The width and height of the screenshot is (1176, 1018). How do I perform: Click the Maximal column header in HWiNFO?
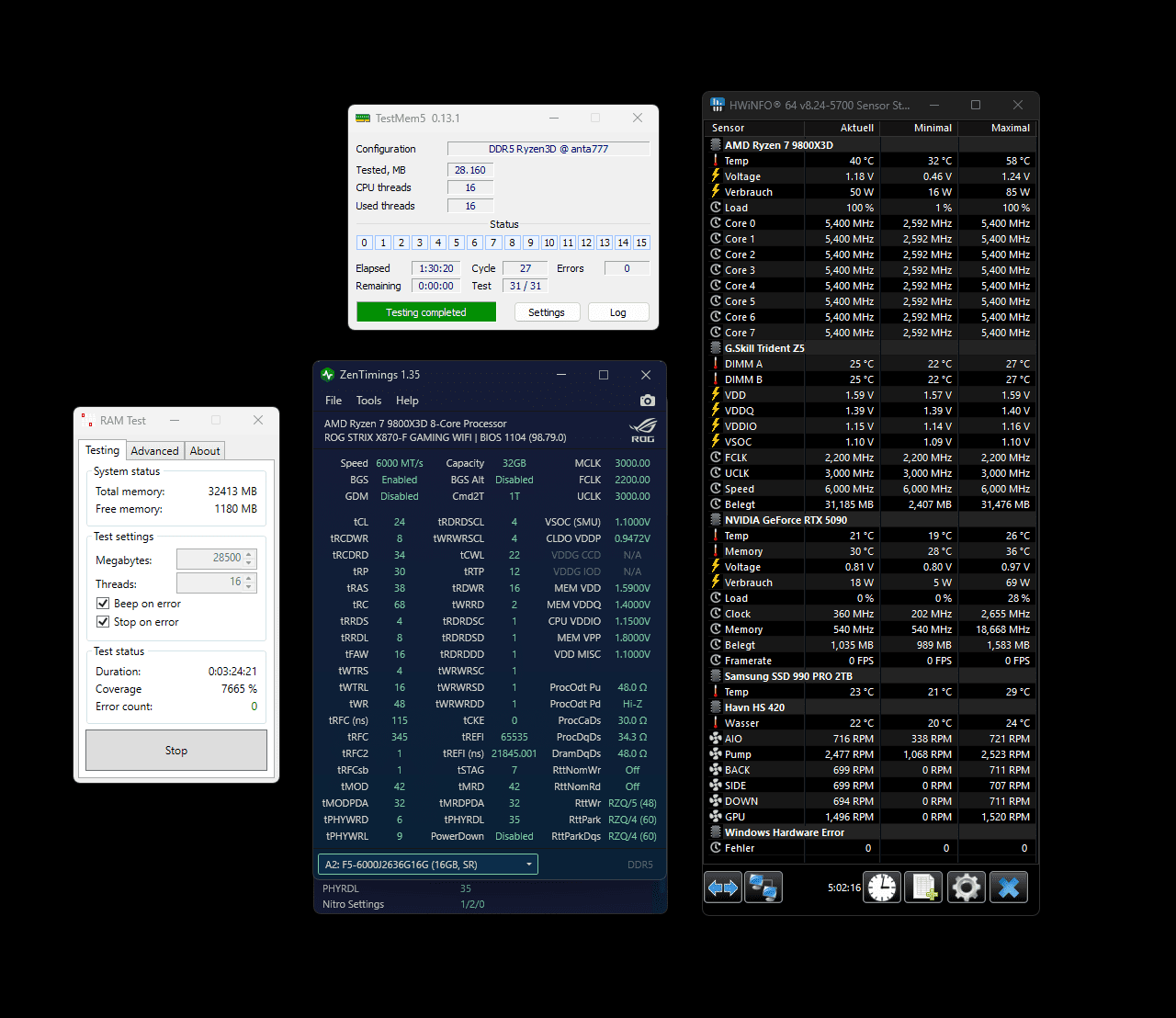pyautogui.click(x=998, y=128)
